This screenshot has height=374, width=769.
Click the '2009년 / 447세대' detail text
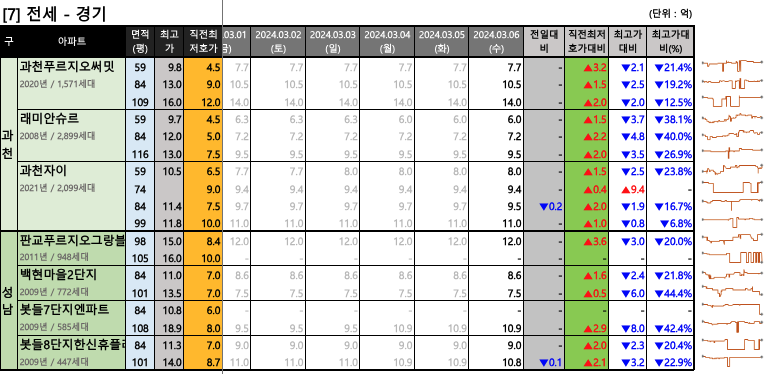pos(54,362)
